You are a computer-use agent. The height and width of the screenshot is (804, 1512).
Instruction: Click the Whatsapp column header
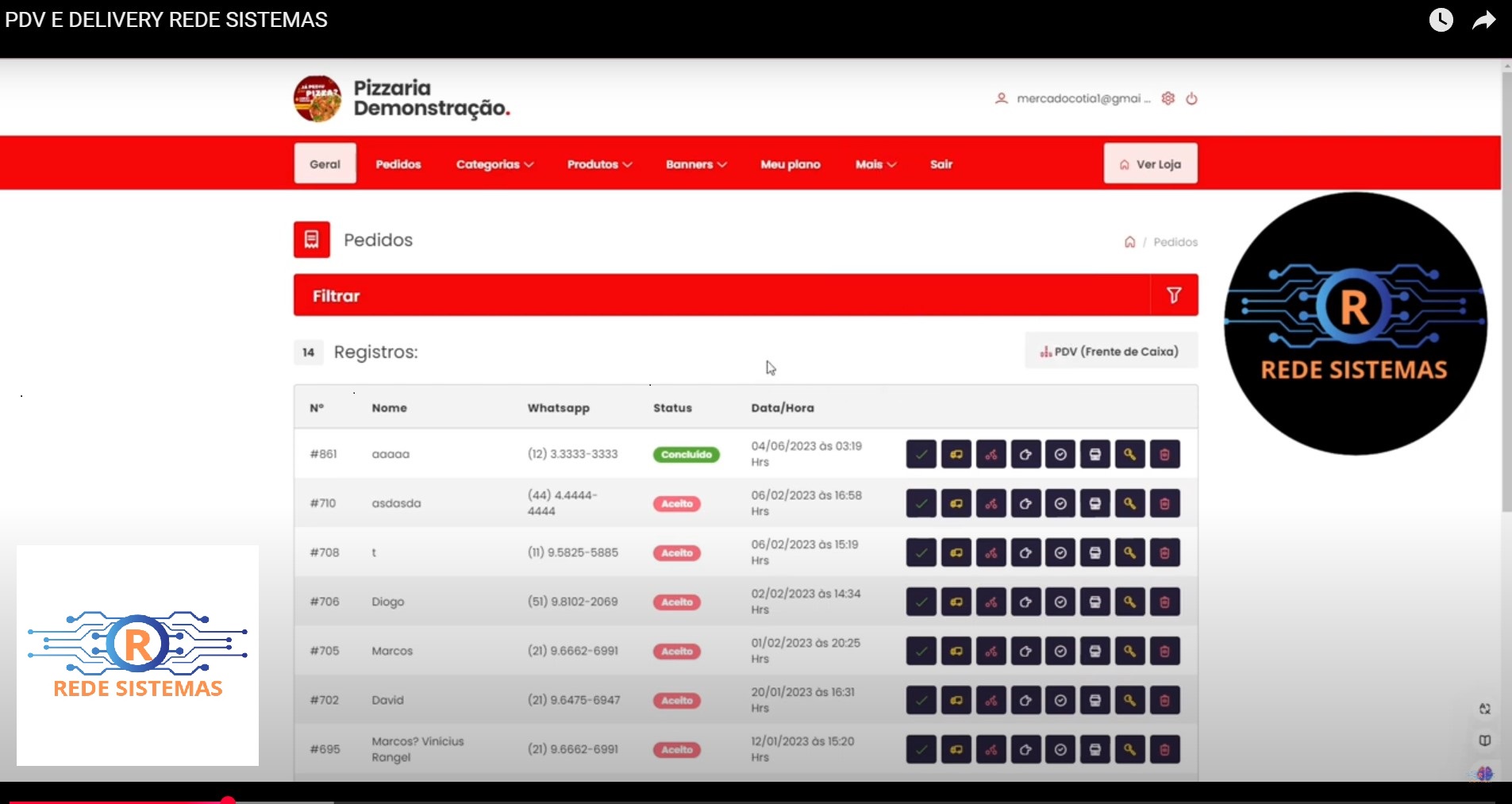(559, 408)
